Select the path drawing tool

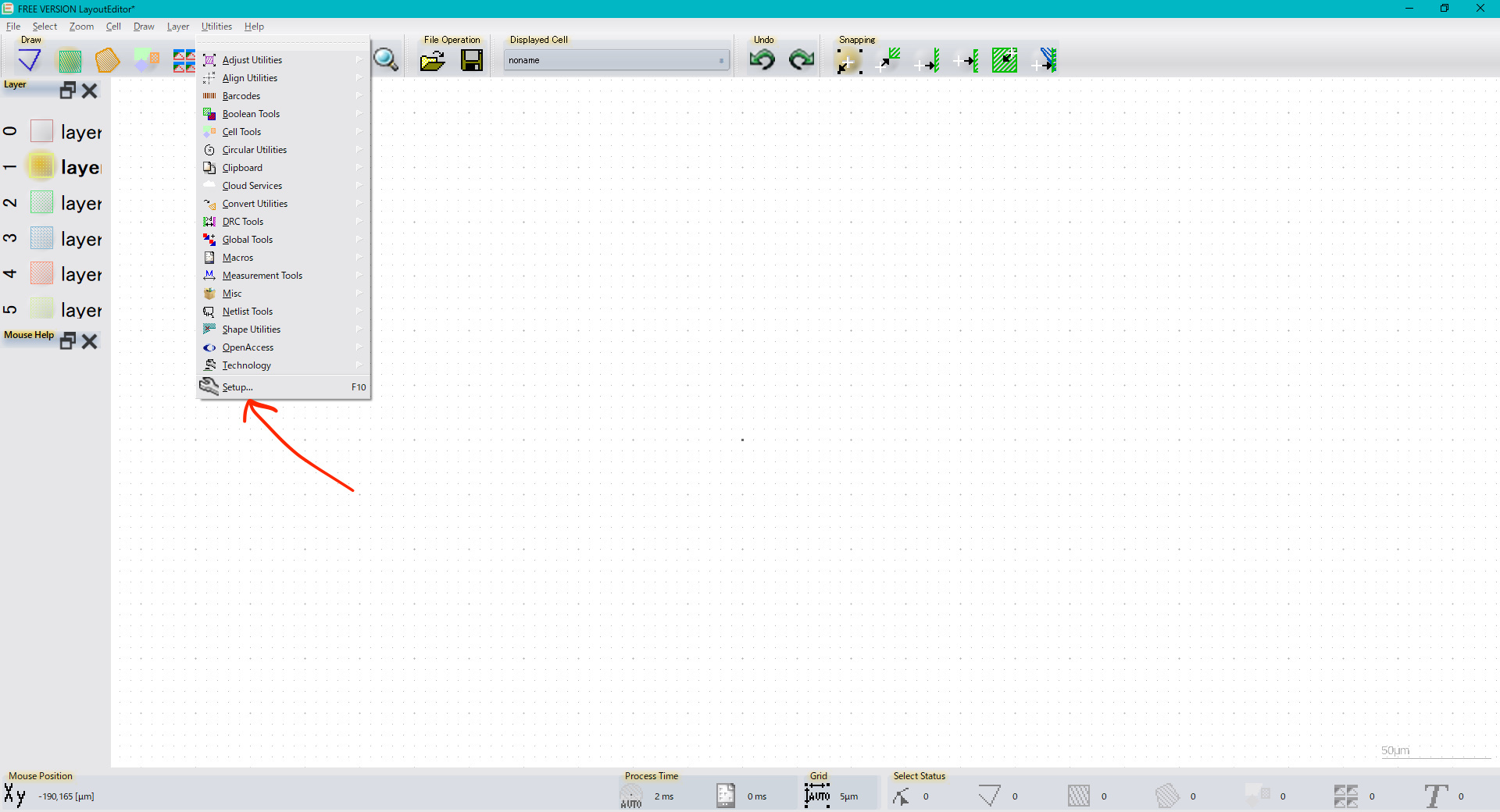(x=30, y=60)
